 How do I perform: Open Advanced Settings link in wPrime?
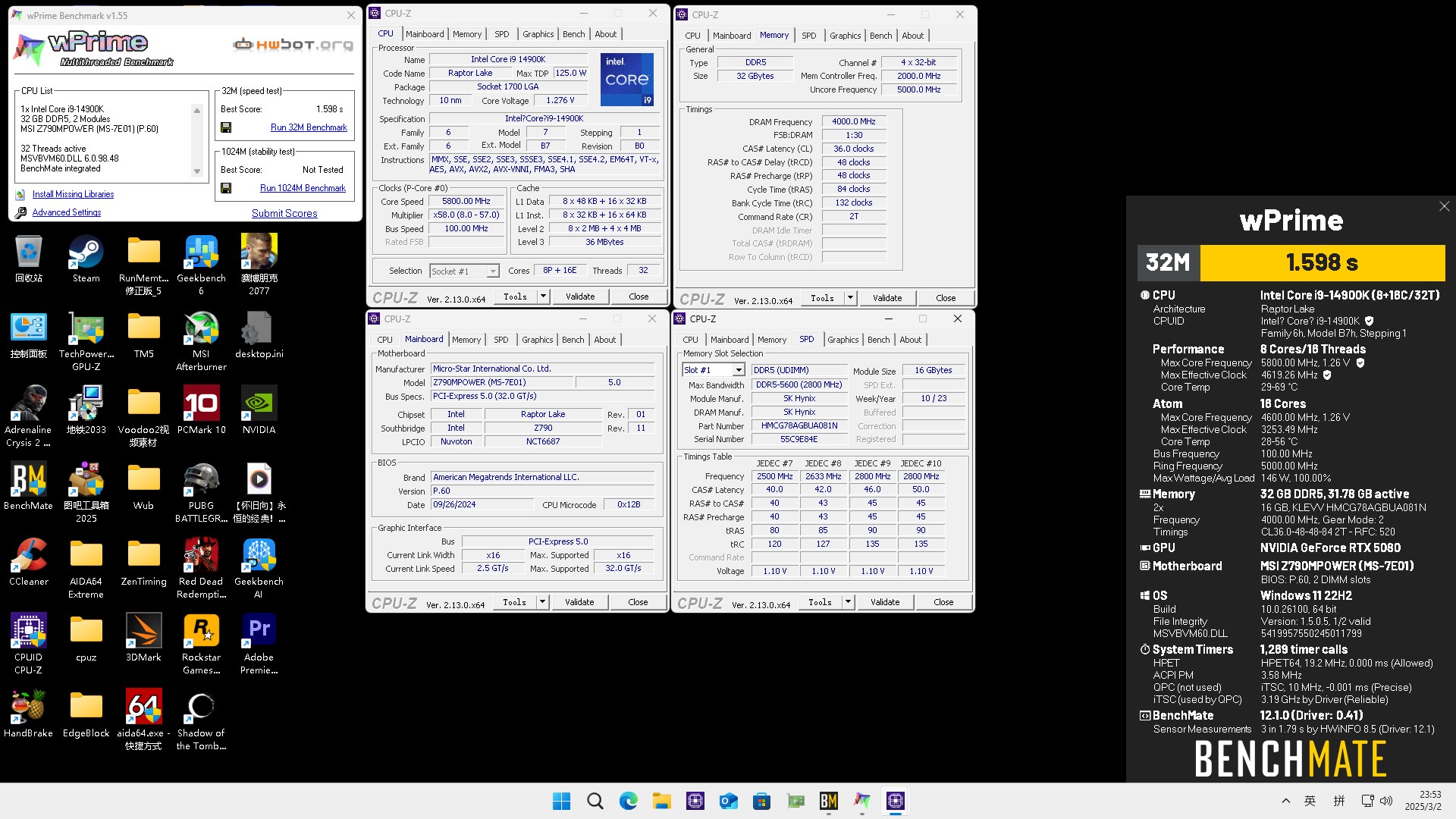(67, 212)
